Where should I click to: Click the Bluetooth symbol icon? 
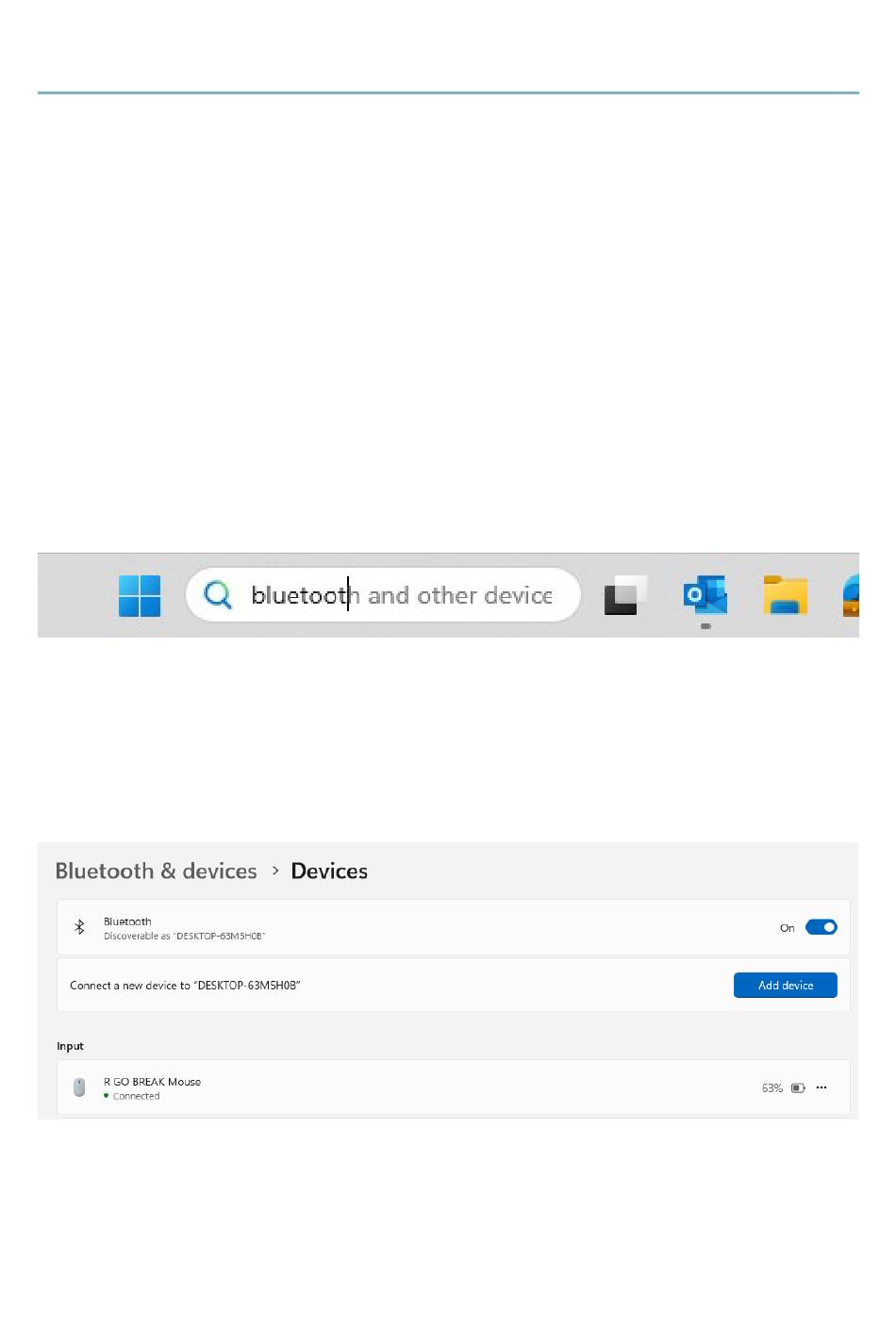[x=79, y=928]
